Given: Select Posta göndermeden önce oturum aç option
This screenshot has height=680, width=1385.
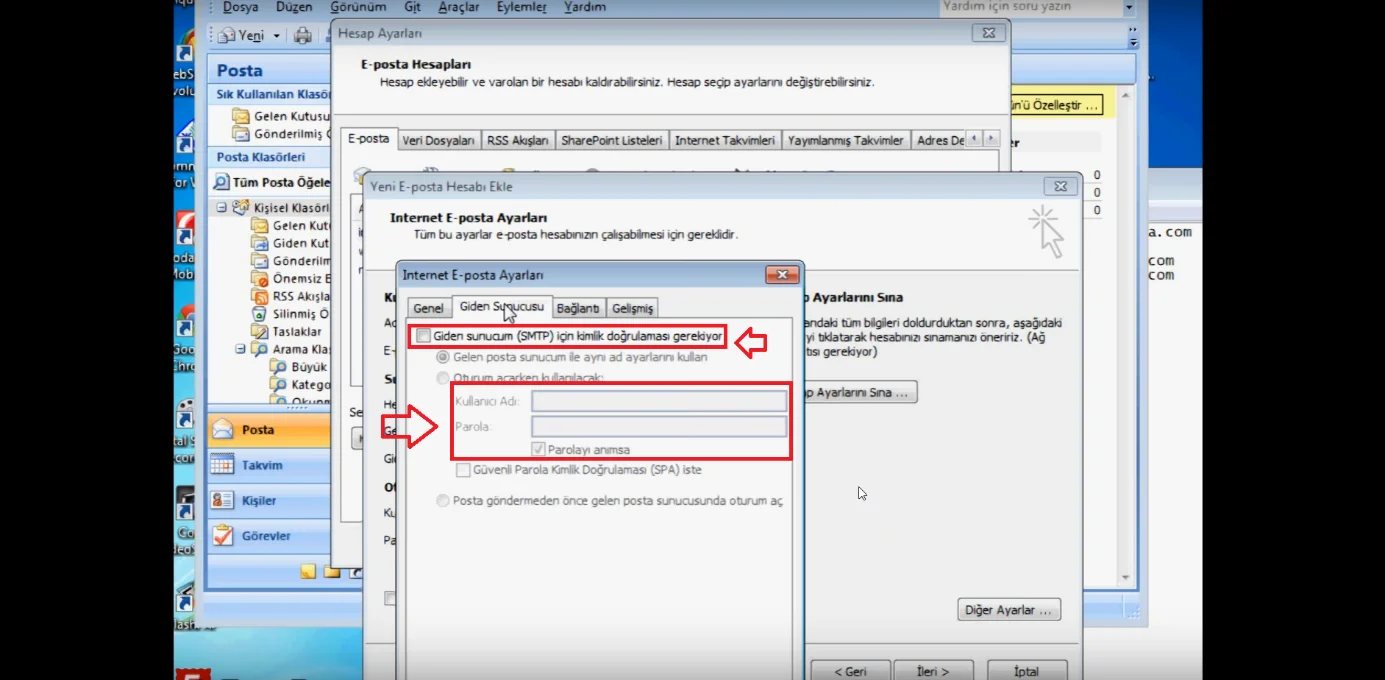Looking at the screenshot, I should [443, 501].
